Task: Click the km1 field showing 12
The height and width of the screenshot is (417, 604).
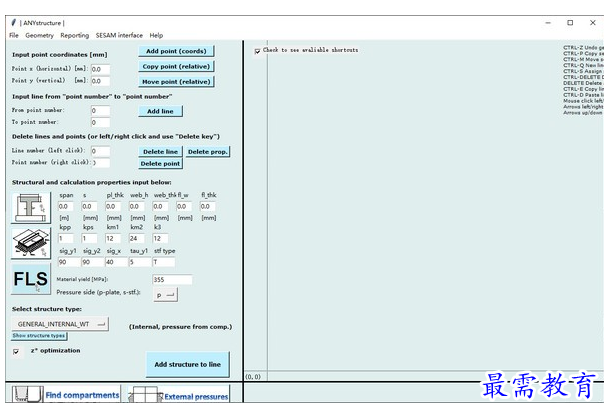Action: coord(113,239)
